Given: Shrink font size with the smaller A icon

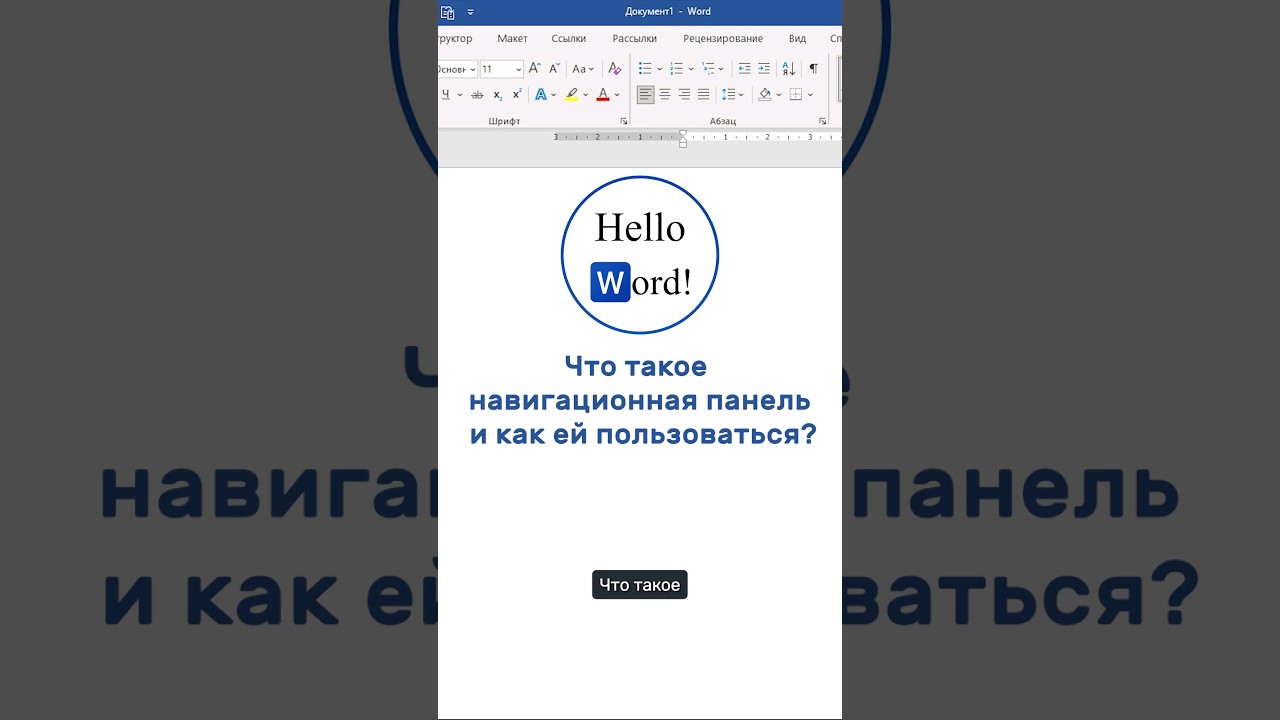Looking at the screenshot, I should point(554,69).
